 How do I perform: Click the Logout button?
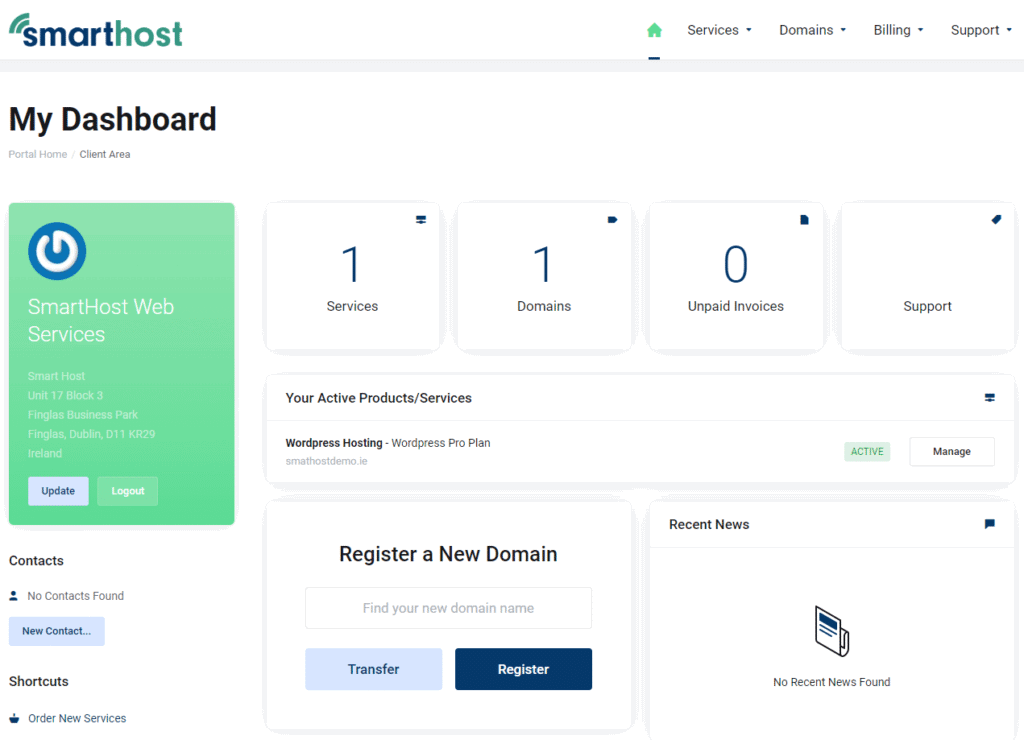(x=127, y=491)
